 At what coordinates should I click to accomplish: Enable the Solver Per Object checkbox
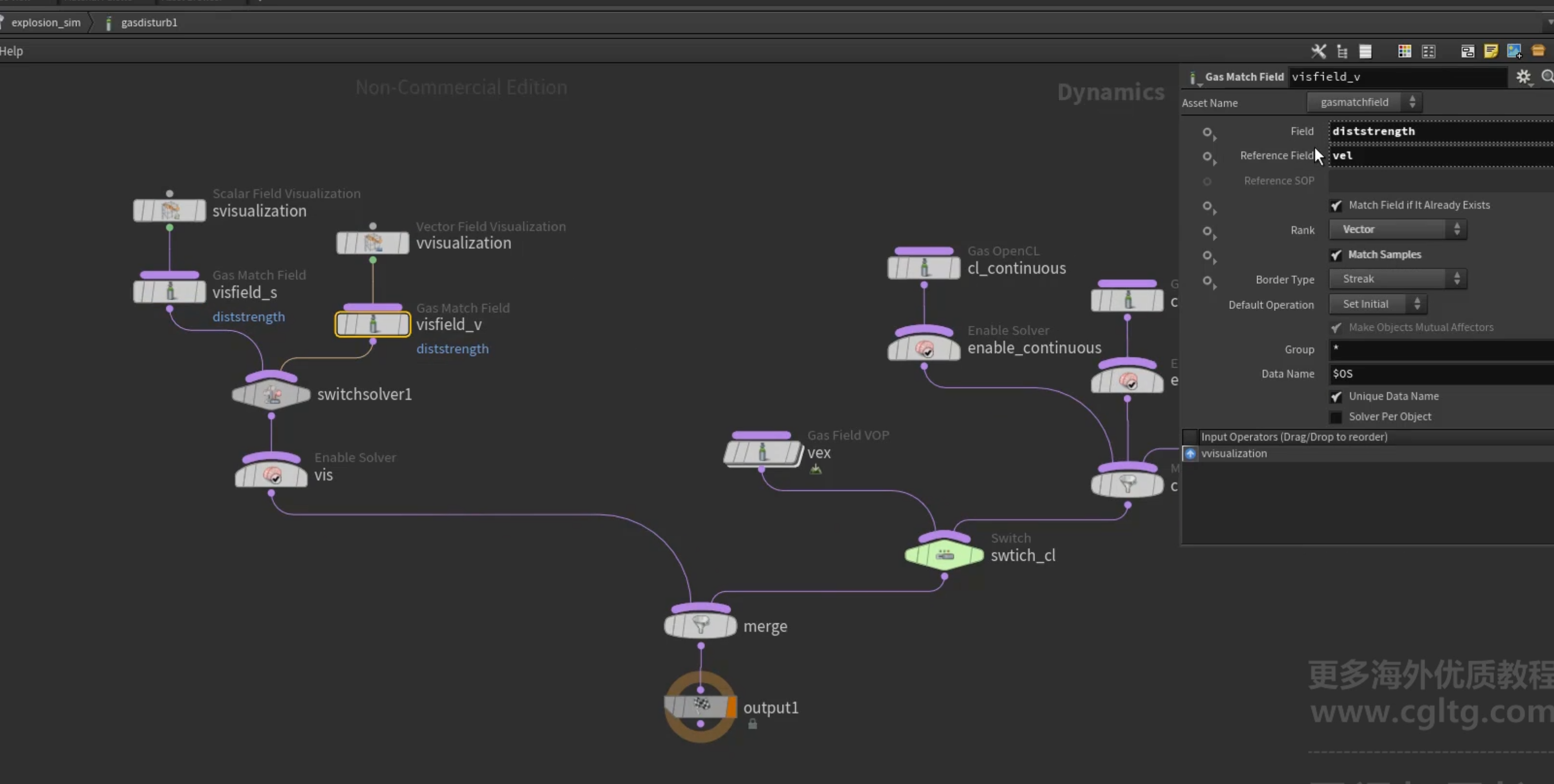1336,417
